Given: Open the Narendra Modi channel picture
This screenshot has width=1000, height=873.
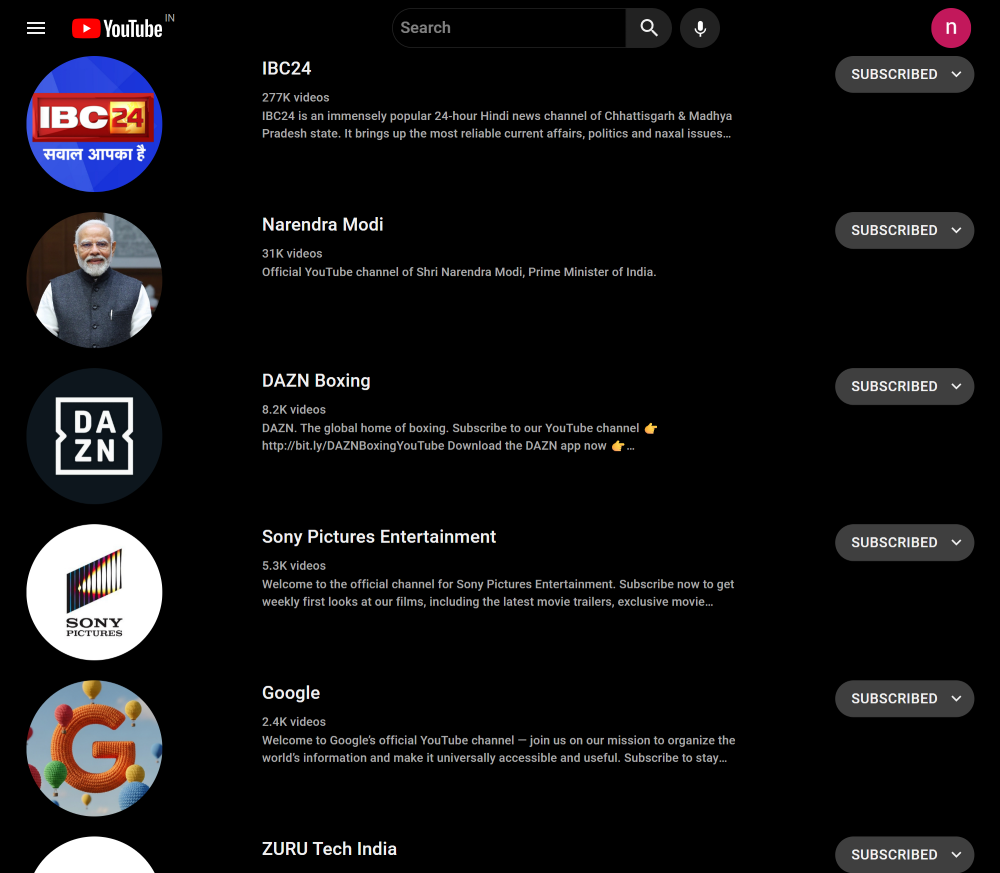Looking at the screenshot, I should 94,280.
